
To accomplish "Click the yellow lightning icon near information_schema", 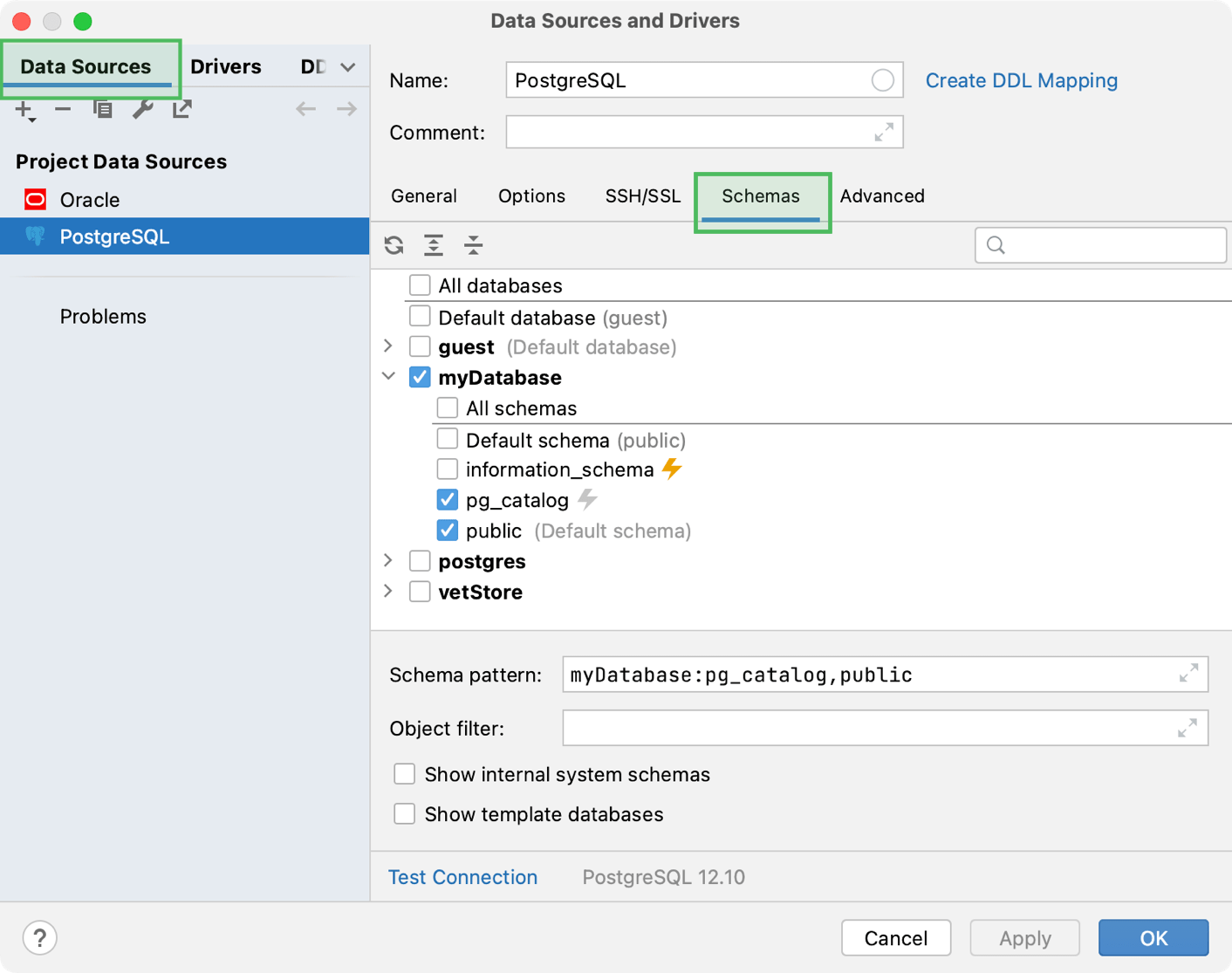I will point(672,469).
